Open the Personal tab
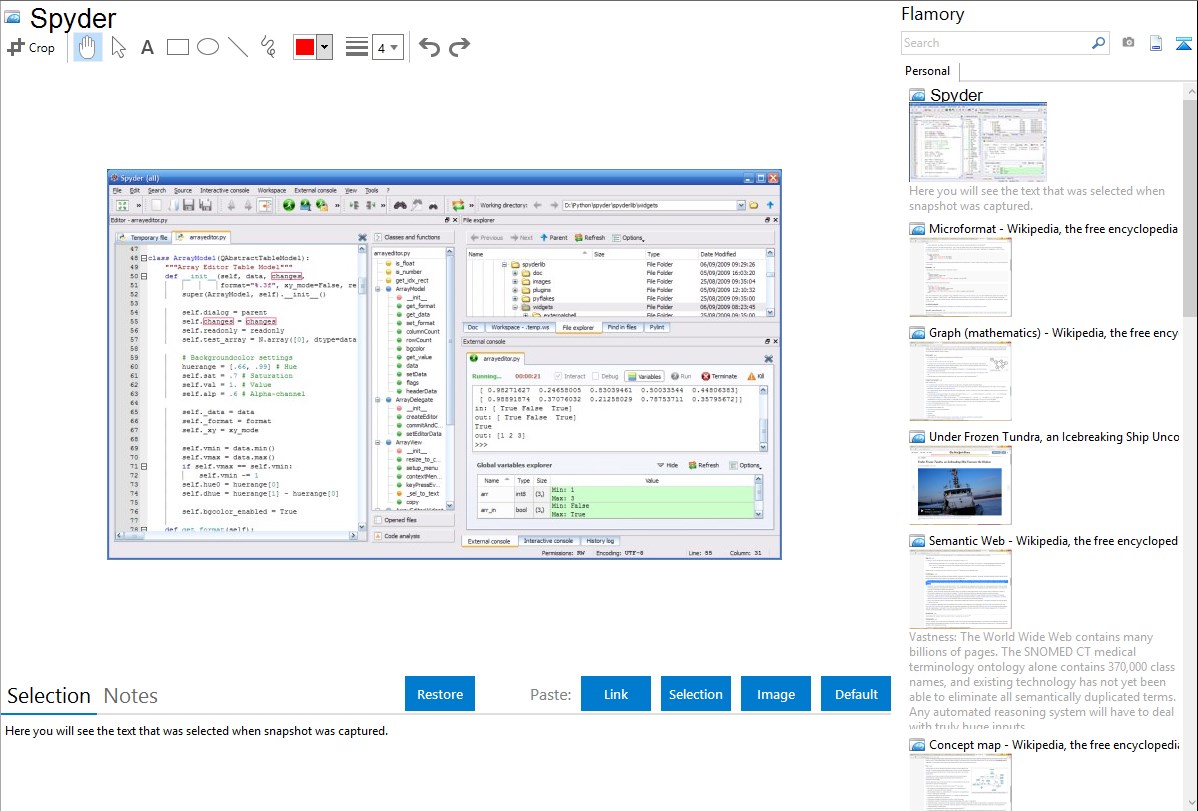Image resolution: width=1198 pixels, height=811 pixels. coord(928,70)
